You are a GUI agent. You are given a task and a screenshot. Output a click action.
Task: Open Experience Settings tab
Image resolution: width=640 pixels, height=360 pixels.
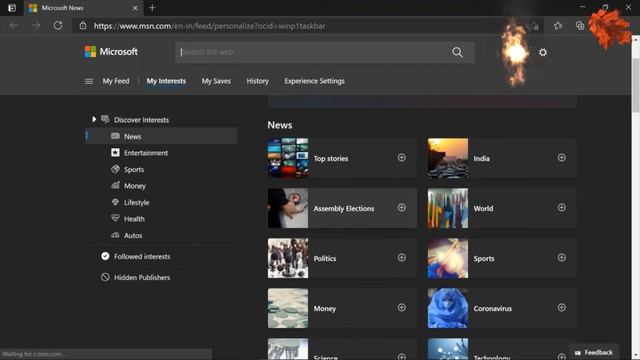click(314, 81)
